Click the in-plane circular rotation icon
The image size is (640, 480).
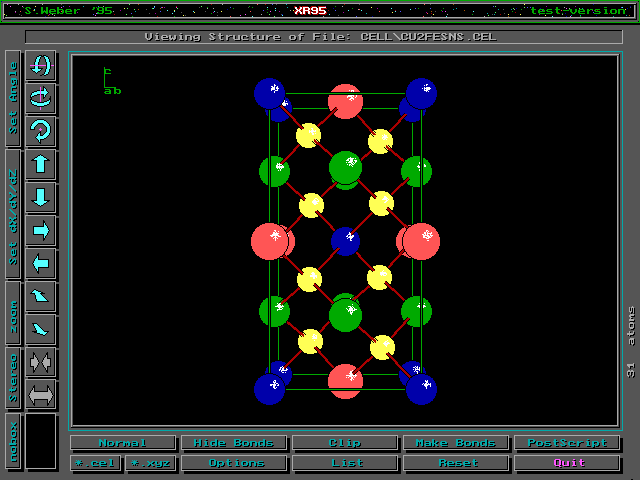(x=40, y=131)
